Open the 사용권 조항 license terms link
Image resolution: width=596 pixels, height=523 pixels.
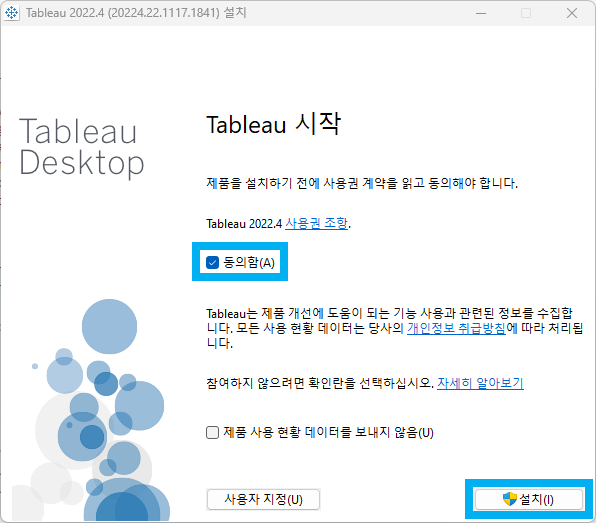pos(316,223)
